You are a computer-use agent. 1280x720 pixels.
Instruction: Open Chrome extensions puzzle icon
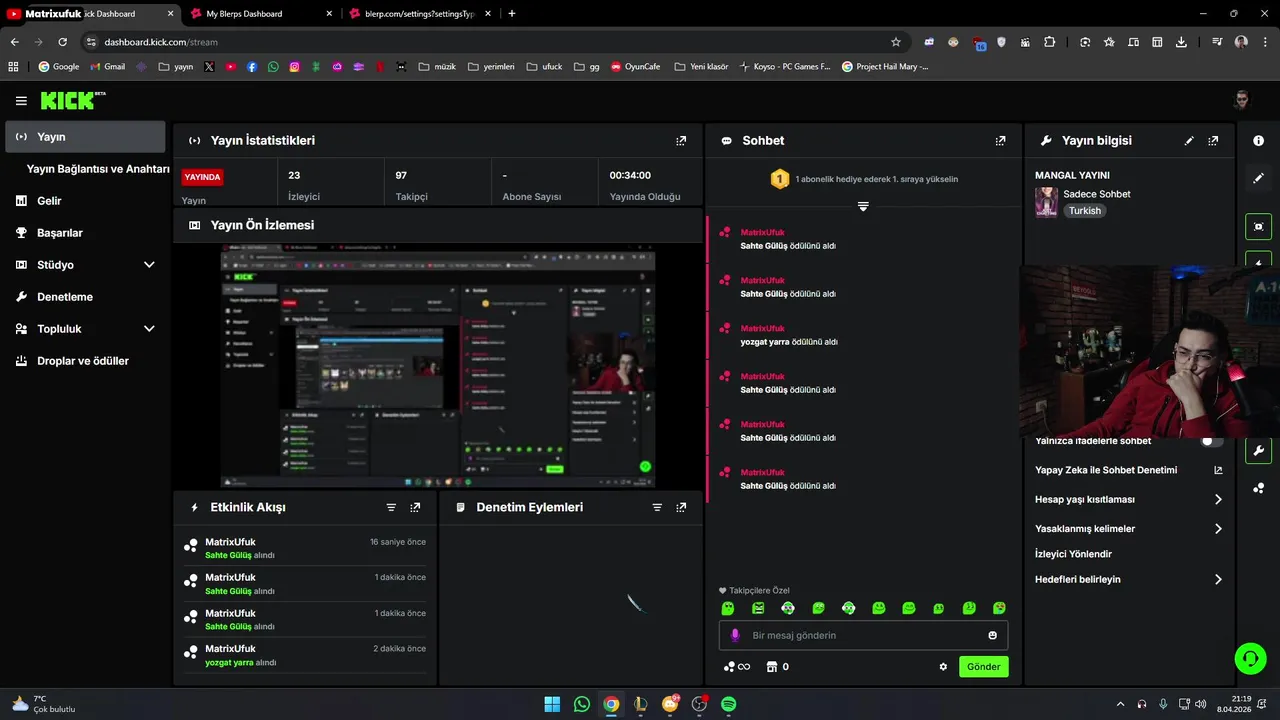pos(1049,42)
